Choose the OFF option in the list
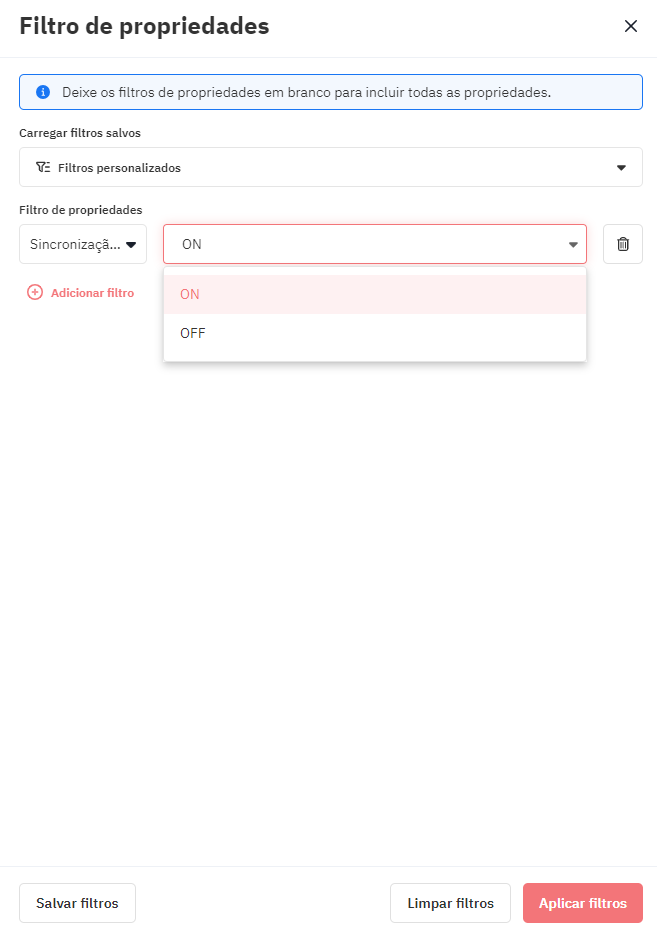The width and height of the screenshot is (657, 929). point(374,334)
